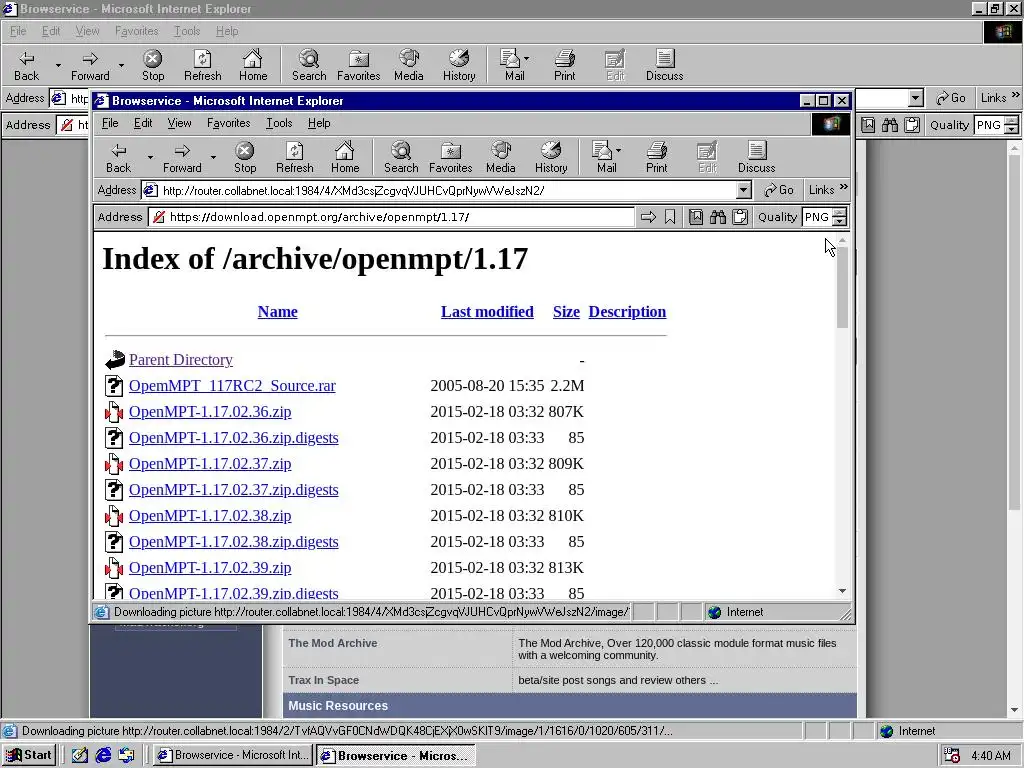
Task: Download OpemMPT_117RC2_Source.rar
Action: [x=232, y=386]
